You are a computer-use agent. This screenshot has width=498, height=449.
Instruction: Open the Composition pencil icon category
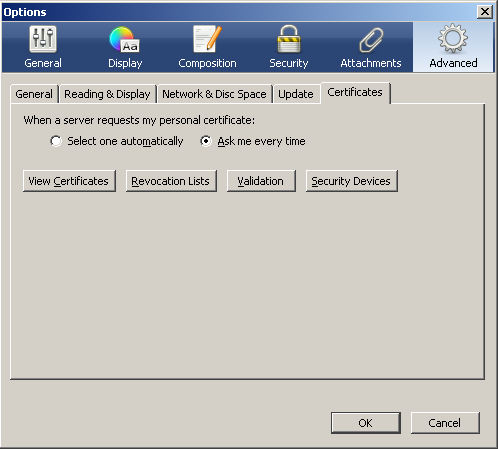click(x=207, y=47)
